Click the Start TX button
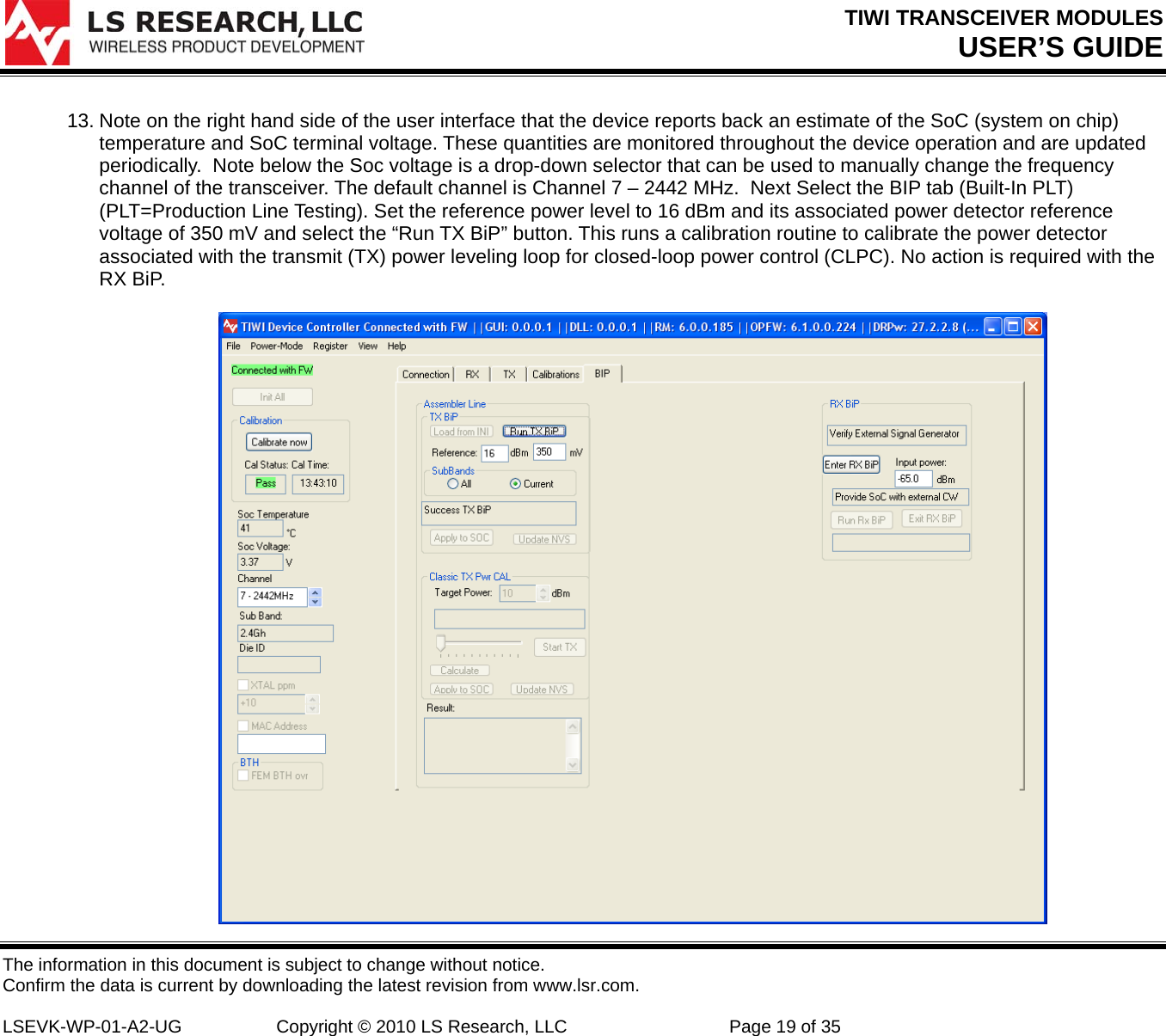The height and width of the screenshot is (1036, 1166). click(560, 647)
